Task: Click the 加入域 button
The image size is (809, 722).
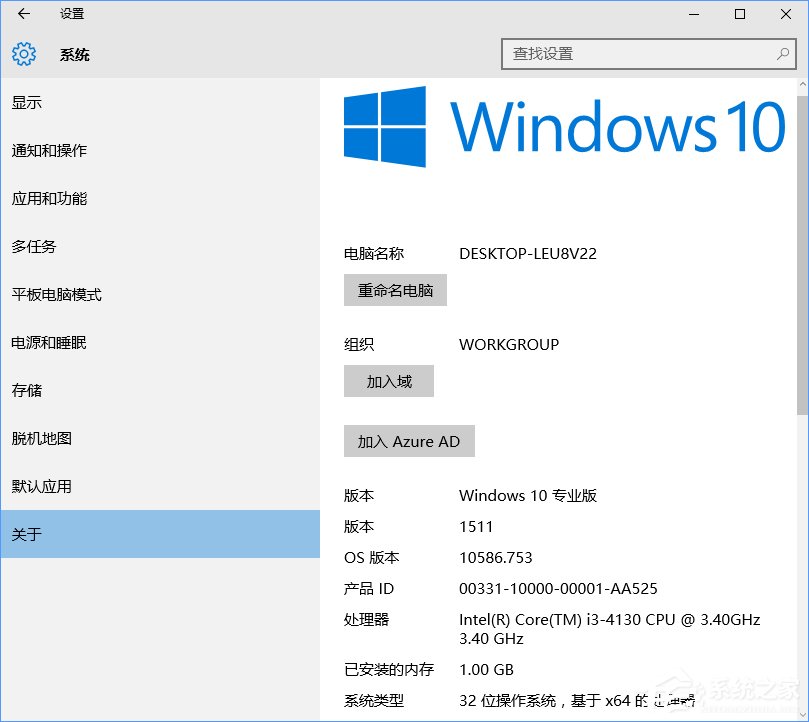Action: click(388, 381)
